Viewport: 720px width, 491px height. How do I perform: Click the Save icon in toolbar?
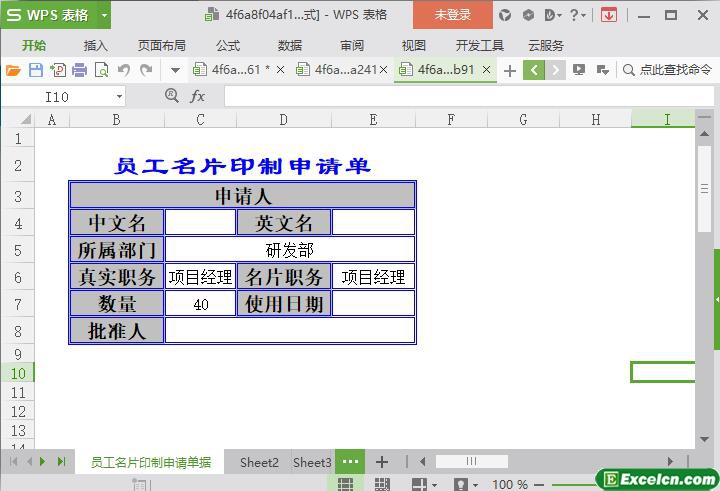(35, 70)
